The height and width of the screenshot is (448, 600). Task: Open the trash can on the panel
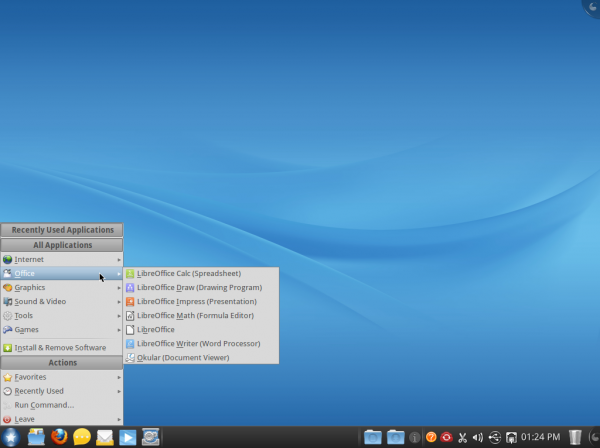(575, 437)
